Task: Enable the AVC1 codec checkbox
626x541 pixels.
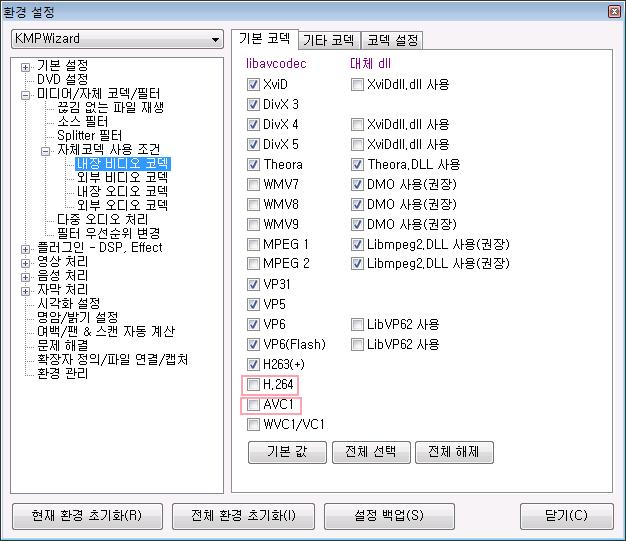Action: click(x=253, y=404)
